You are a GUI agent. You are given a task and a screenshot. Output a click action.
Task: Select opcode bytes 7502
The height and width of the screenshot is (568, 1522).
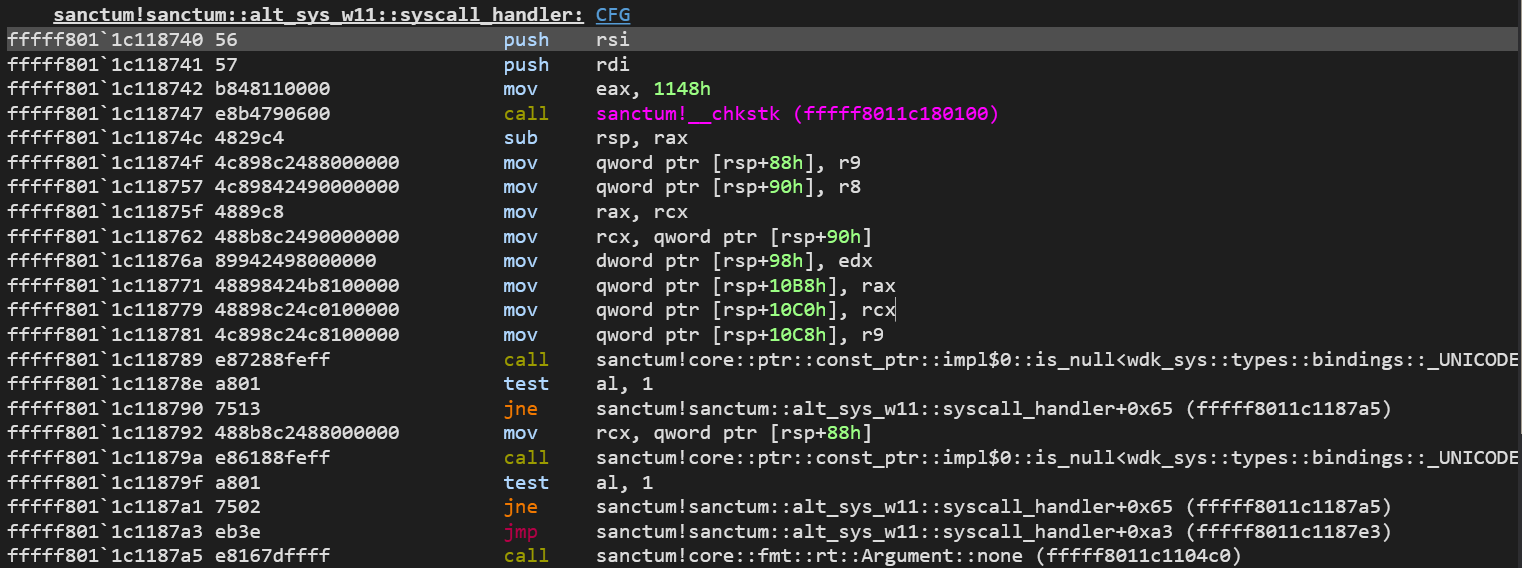point(237,506)
